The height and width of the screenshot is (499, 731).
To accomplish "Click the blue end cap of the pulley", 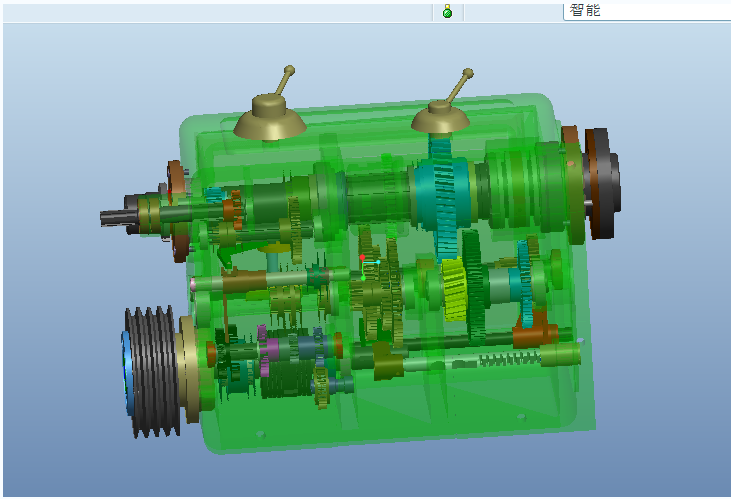I will tap(127, 373).
